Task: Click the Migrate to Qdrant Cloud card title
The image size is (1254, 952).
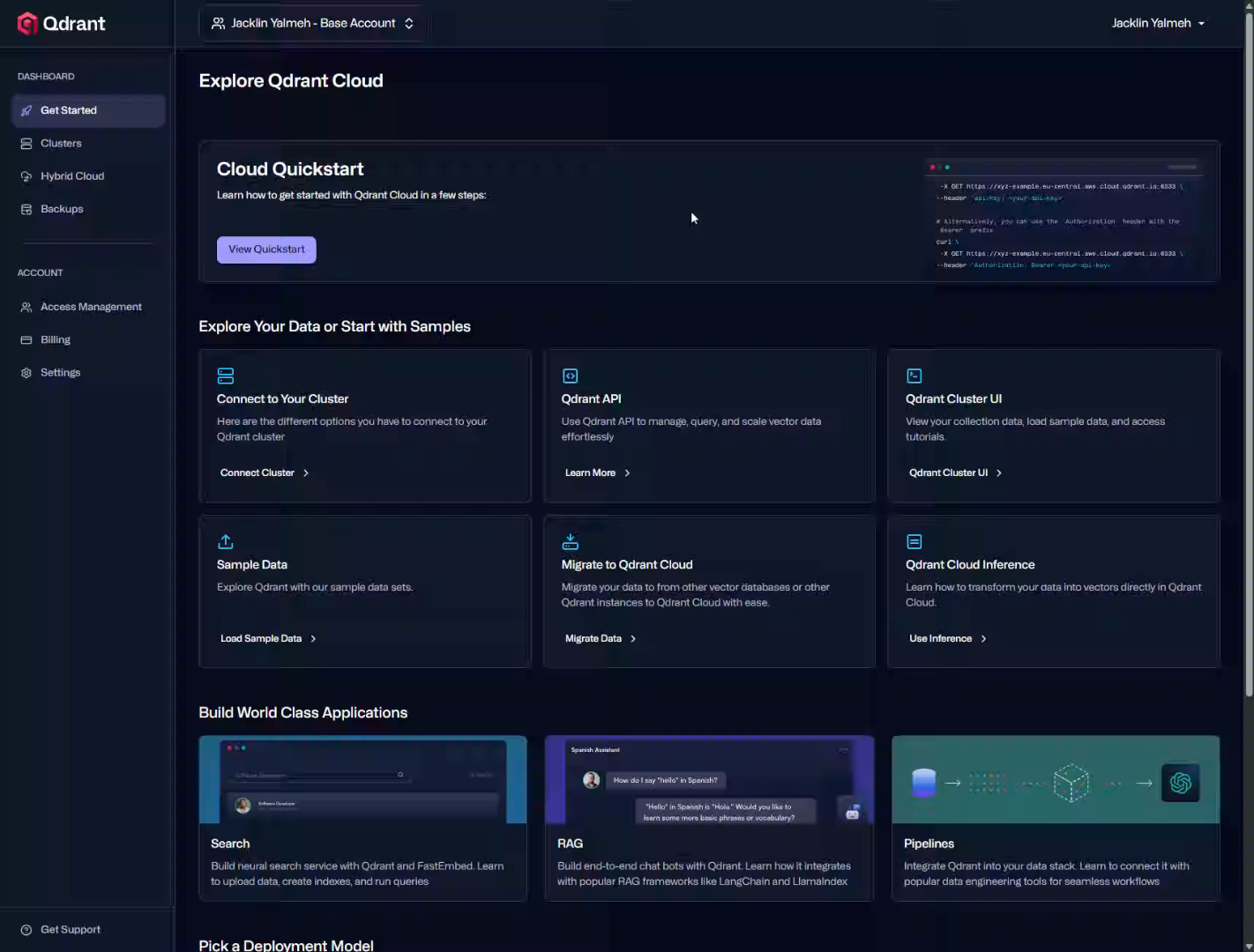Action: pos(627,565)
